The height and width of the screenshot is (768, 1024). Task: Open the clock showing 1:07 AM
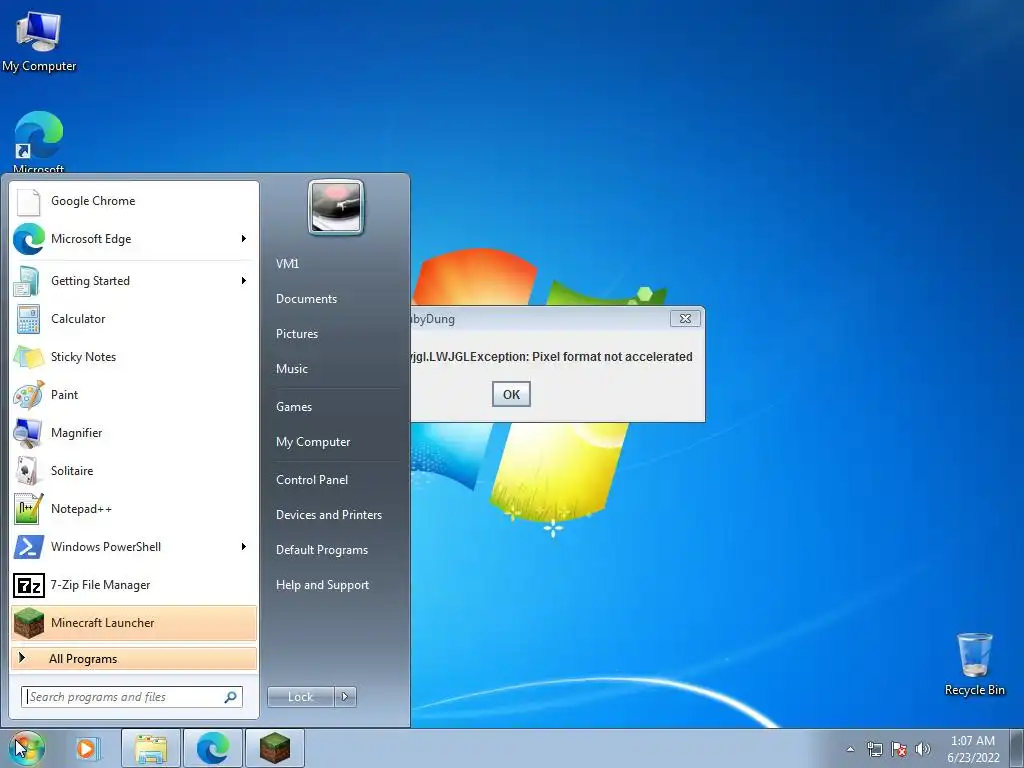click(973, 748)
